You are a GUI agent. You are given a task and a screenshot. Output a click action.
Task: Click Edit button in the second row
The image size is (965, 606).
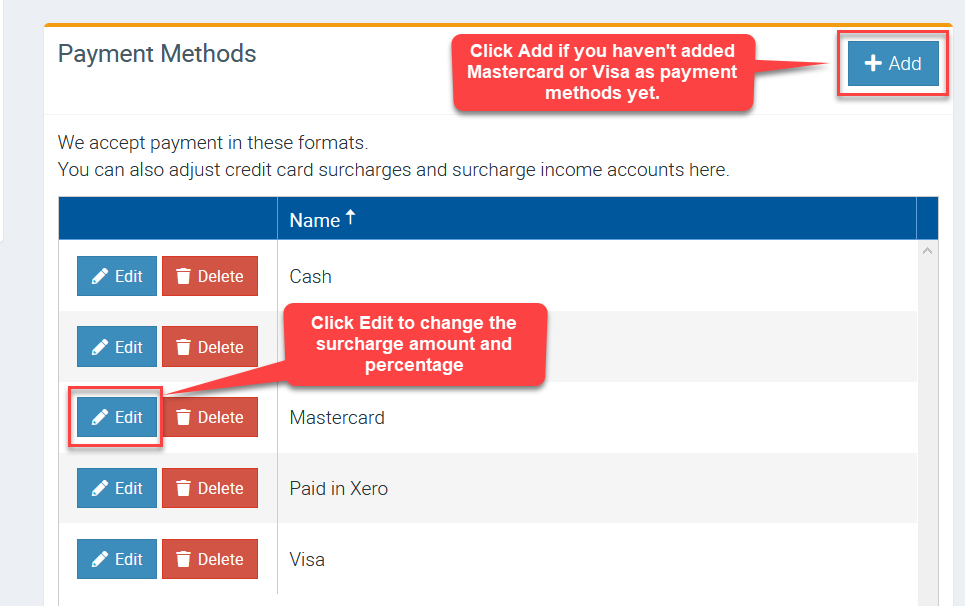tap(117, 347)
